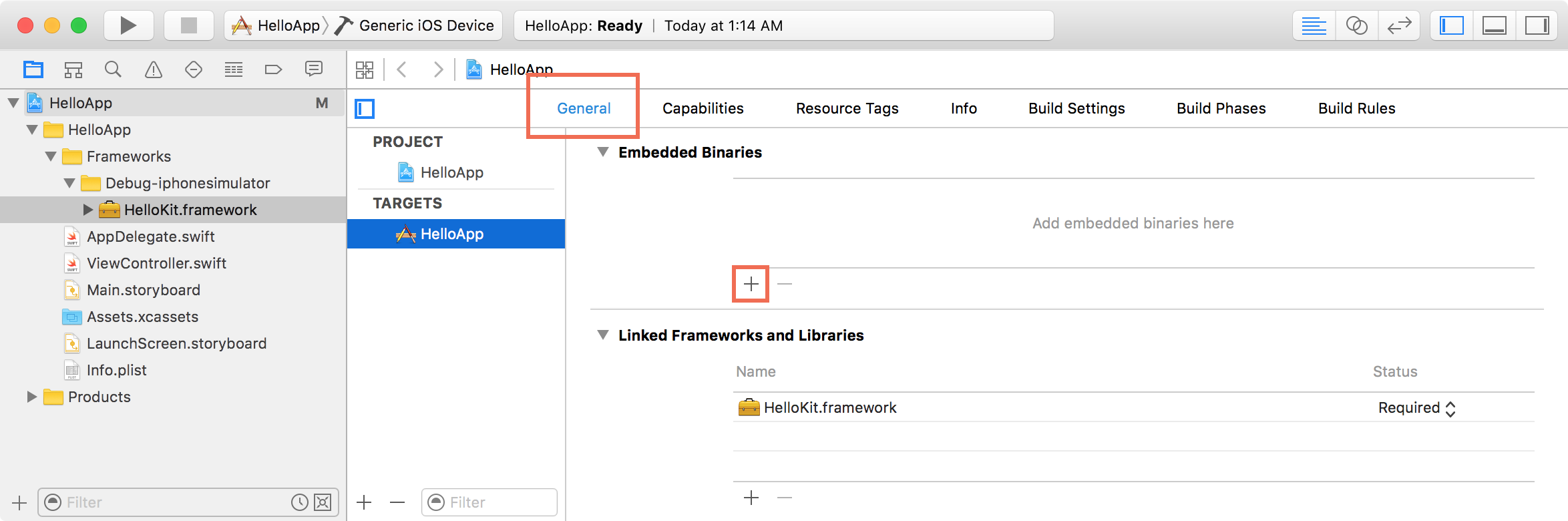1568x521 pixels.
Task: Show the Assistant editor
Action: [x=1356, y=26]
